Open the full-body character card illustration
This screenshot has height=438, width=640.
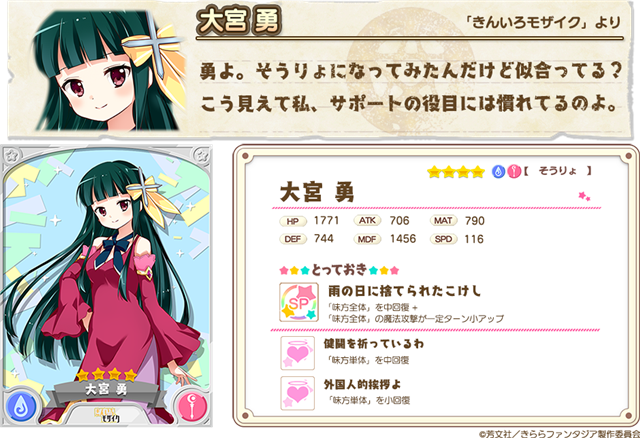pos(107,286)
